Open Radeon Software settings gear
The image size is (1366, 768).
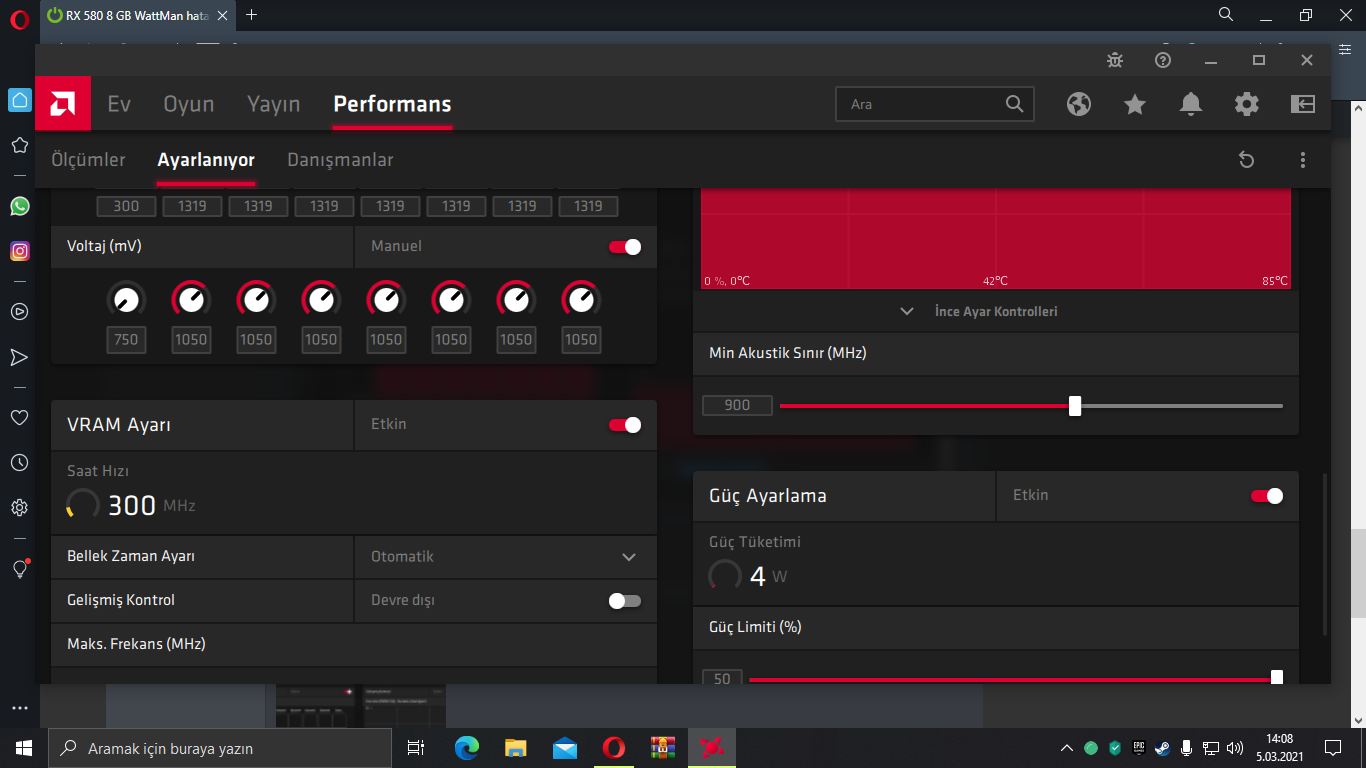tap(1247, 104)
